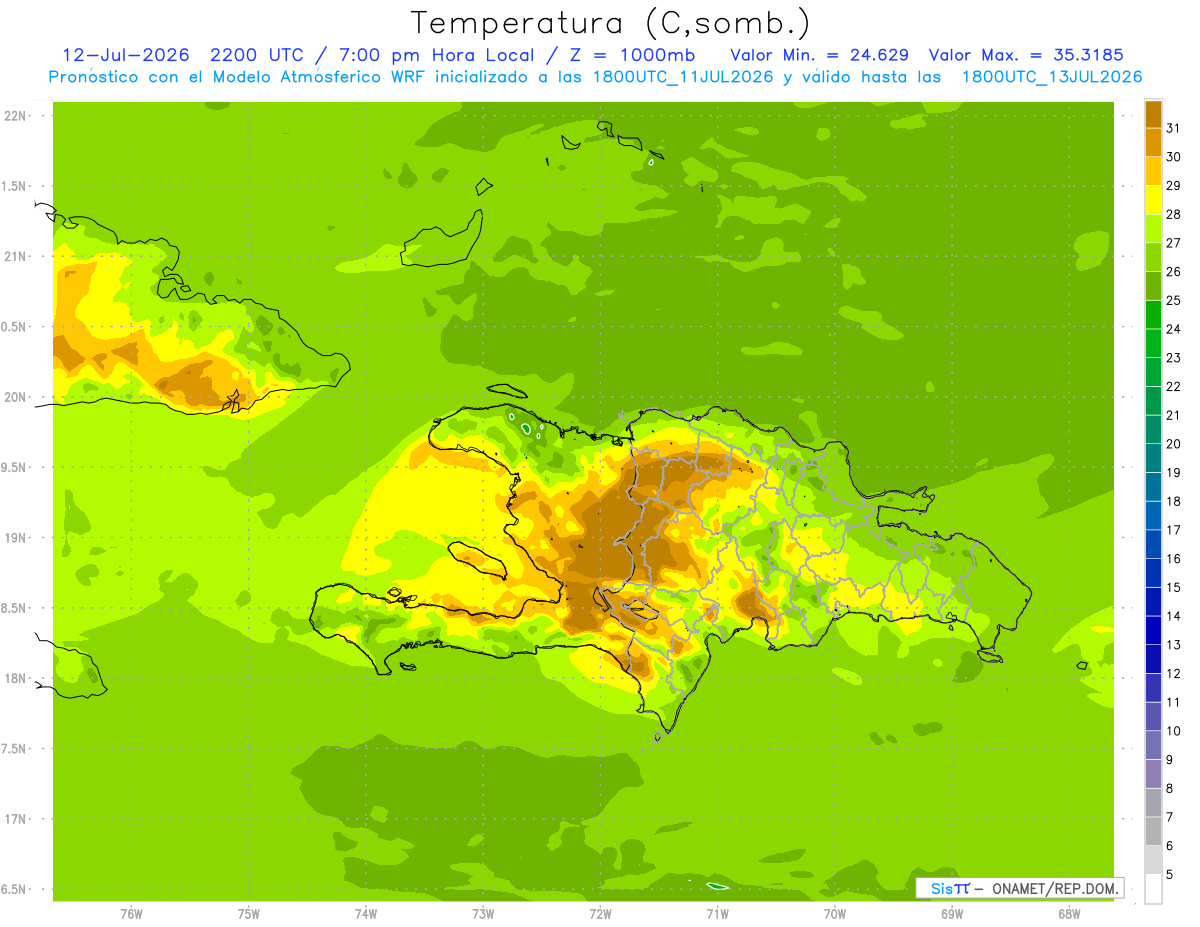
Task: Click the '21N' latitude axis label
Action: [15, 256]
